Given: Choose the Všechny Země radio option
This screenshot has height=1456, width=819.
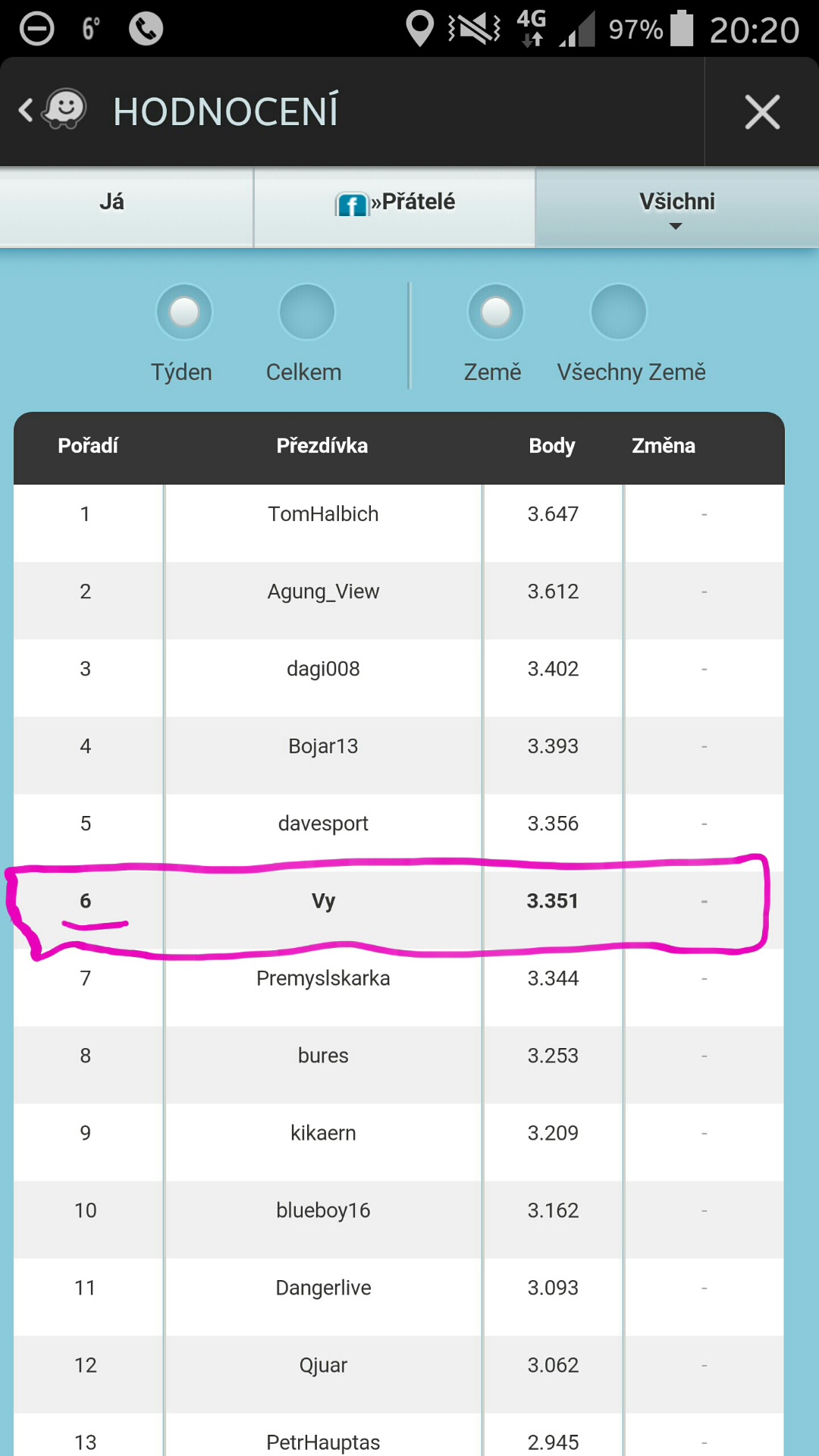Looking at the screenshot, I should pos(618,312).
